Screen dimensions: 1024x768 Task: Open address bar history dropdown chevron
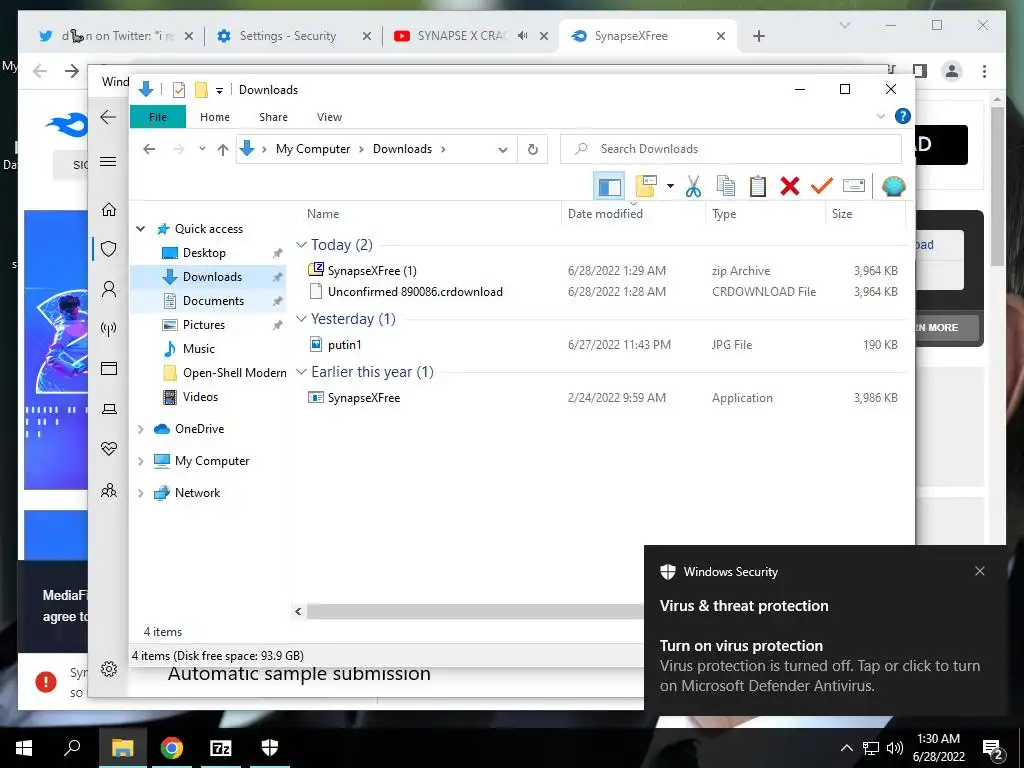[502, 150]
